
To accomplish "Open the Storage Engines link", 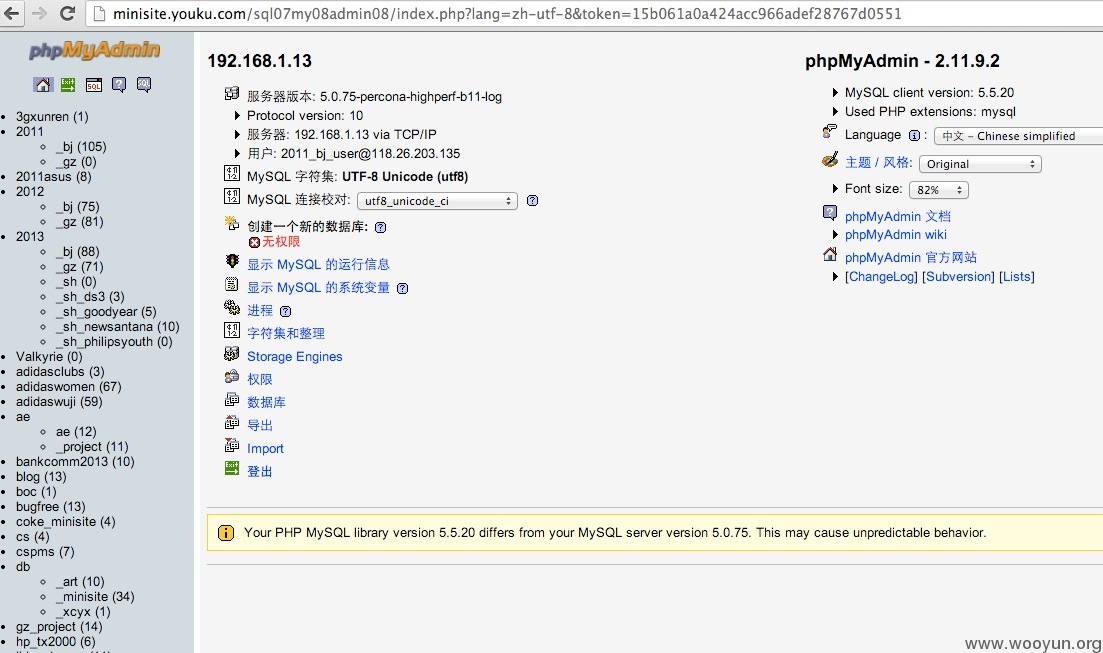I will pyautogui.click(x=295, y=357).
